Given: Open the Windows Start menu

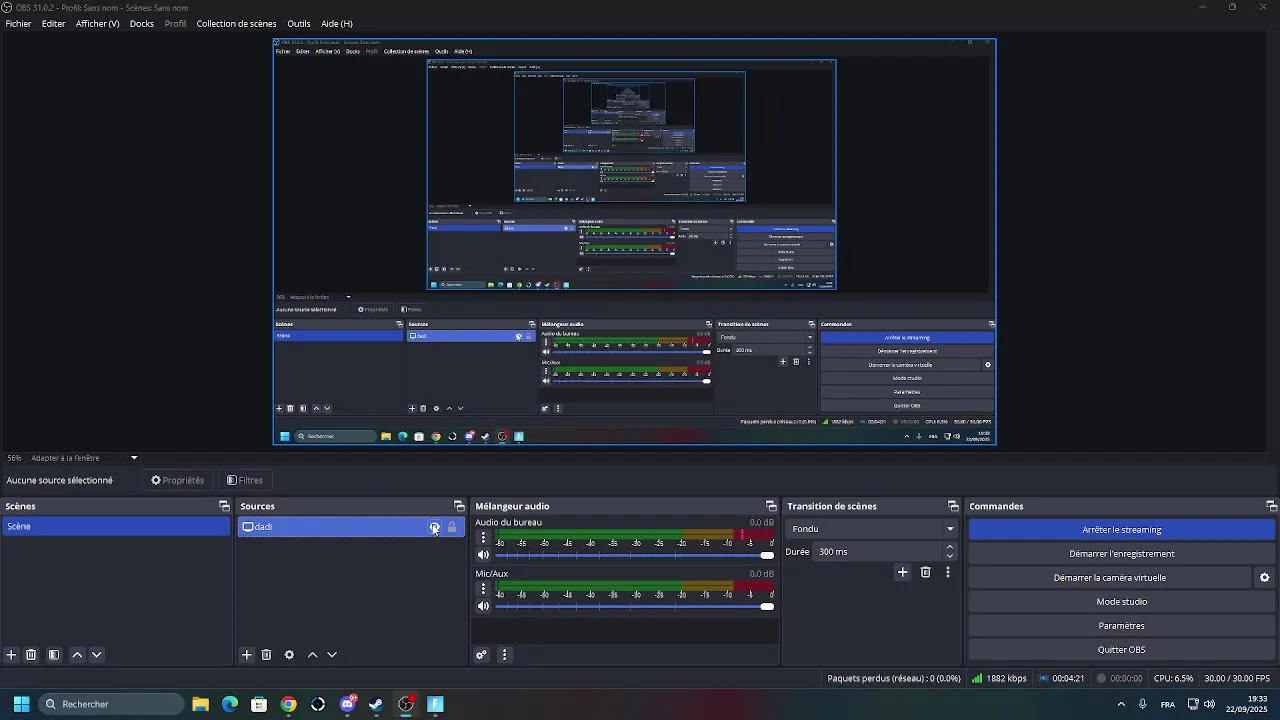Looking at the screenshot, I should coord(21,704).
